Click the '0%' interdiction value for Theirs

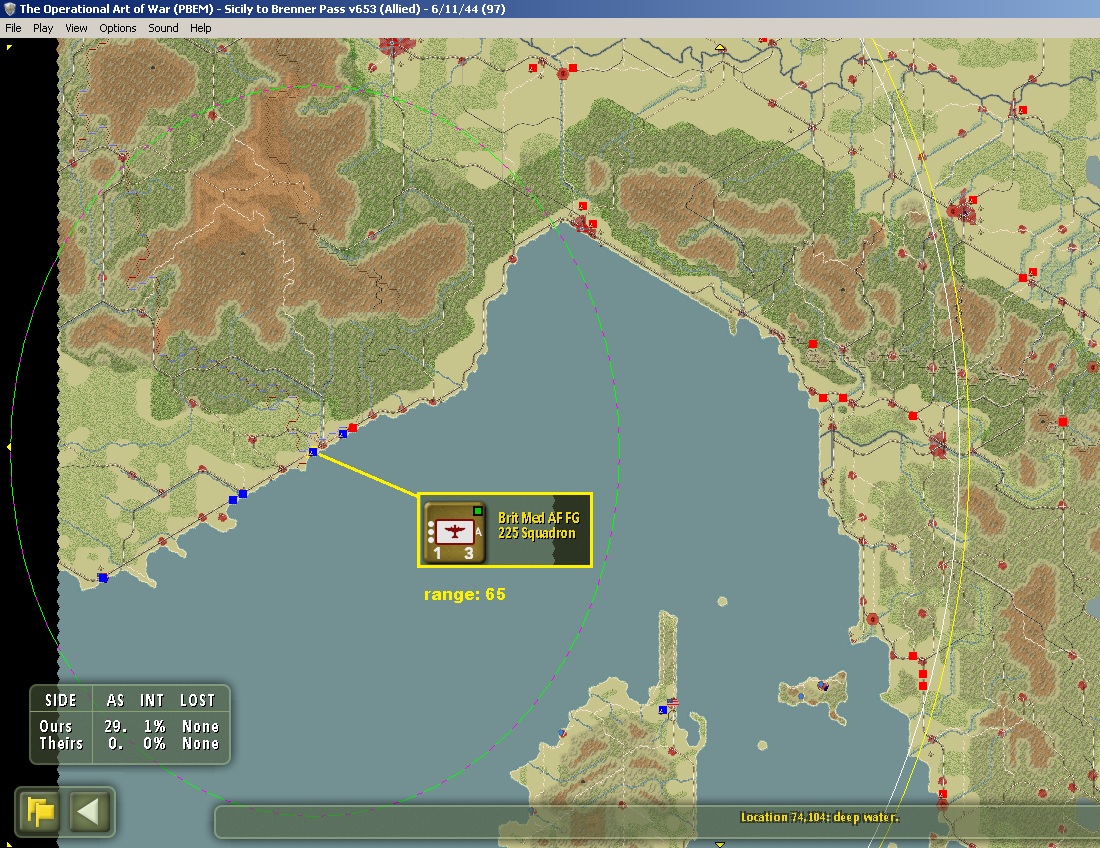click(154, 743)
